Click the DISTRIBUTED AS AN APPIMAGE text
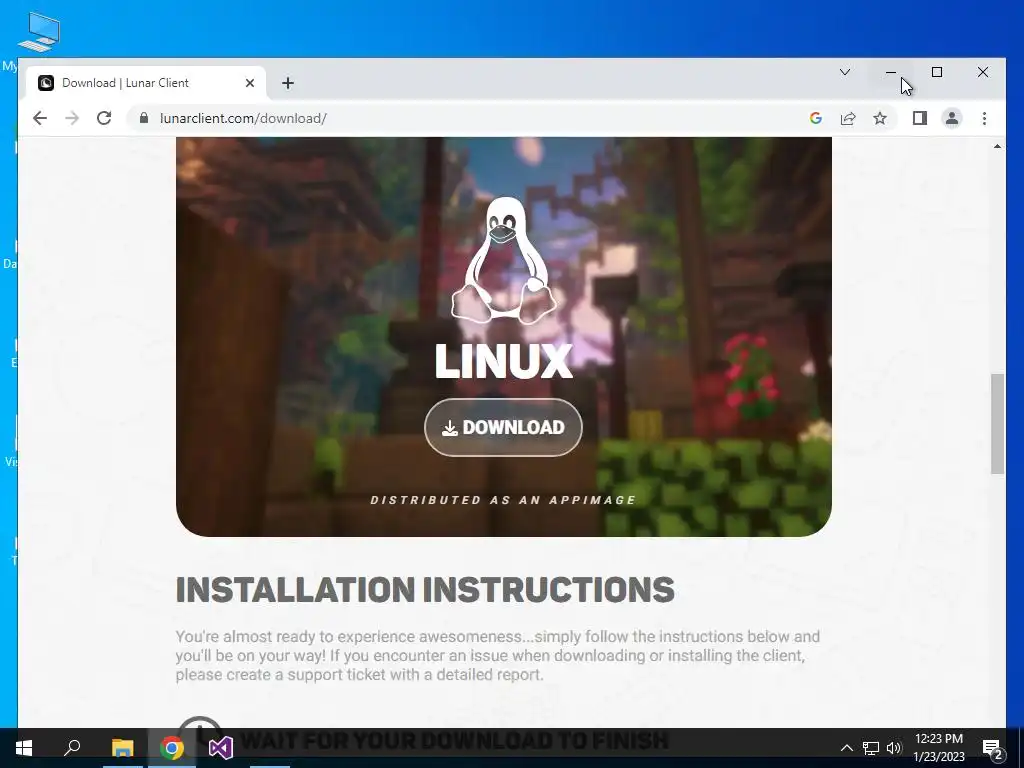 pos(503,500)
